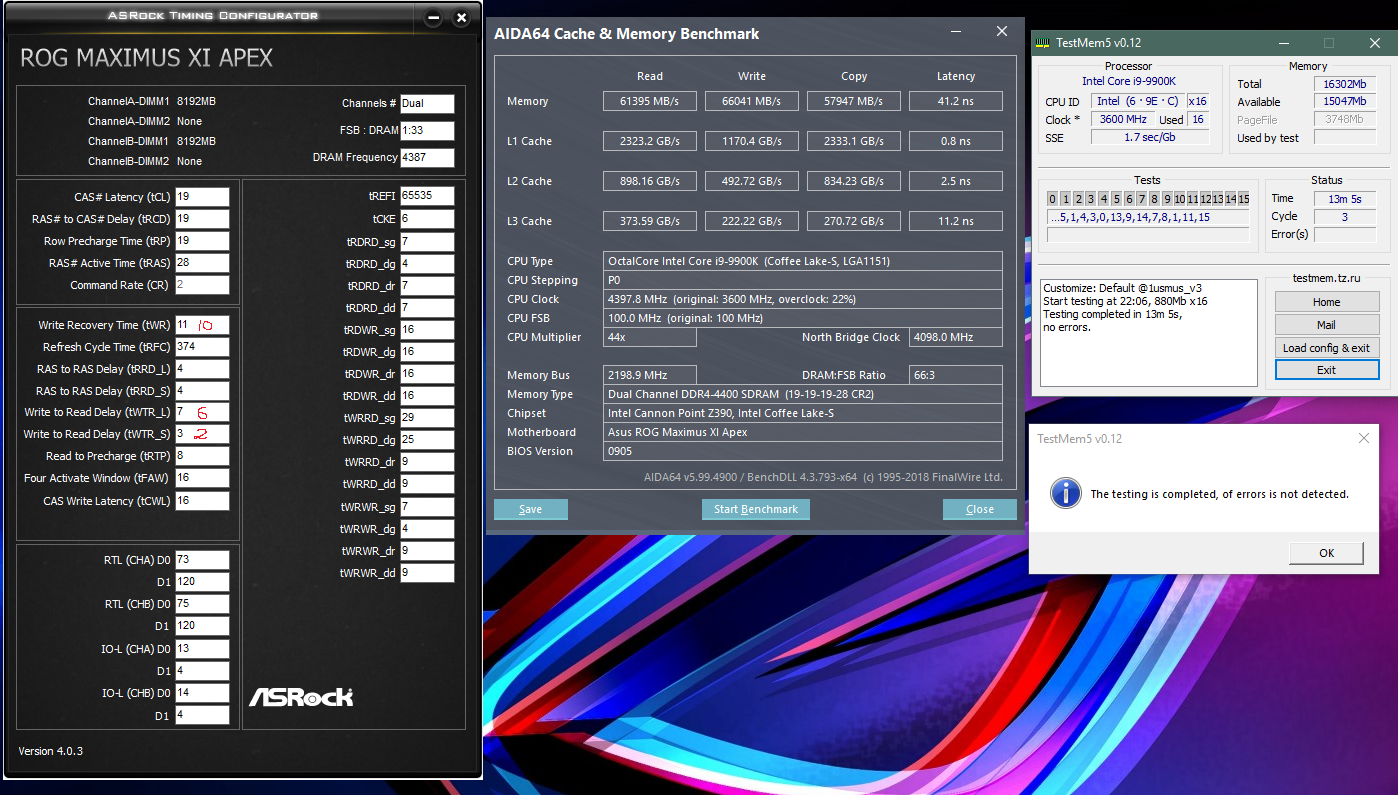The width and height of the screenshot is (1398, 795).
Task: Select the tCKE value field
Action: (x=427, y=218)
